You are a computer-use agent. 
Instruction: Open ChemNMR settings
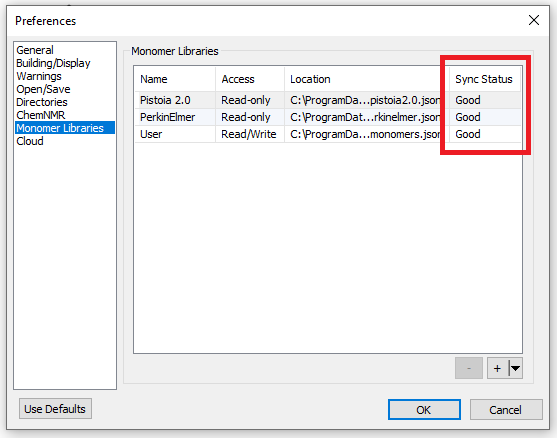[x=41, y=115]
